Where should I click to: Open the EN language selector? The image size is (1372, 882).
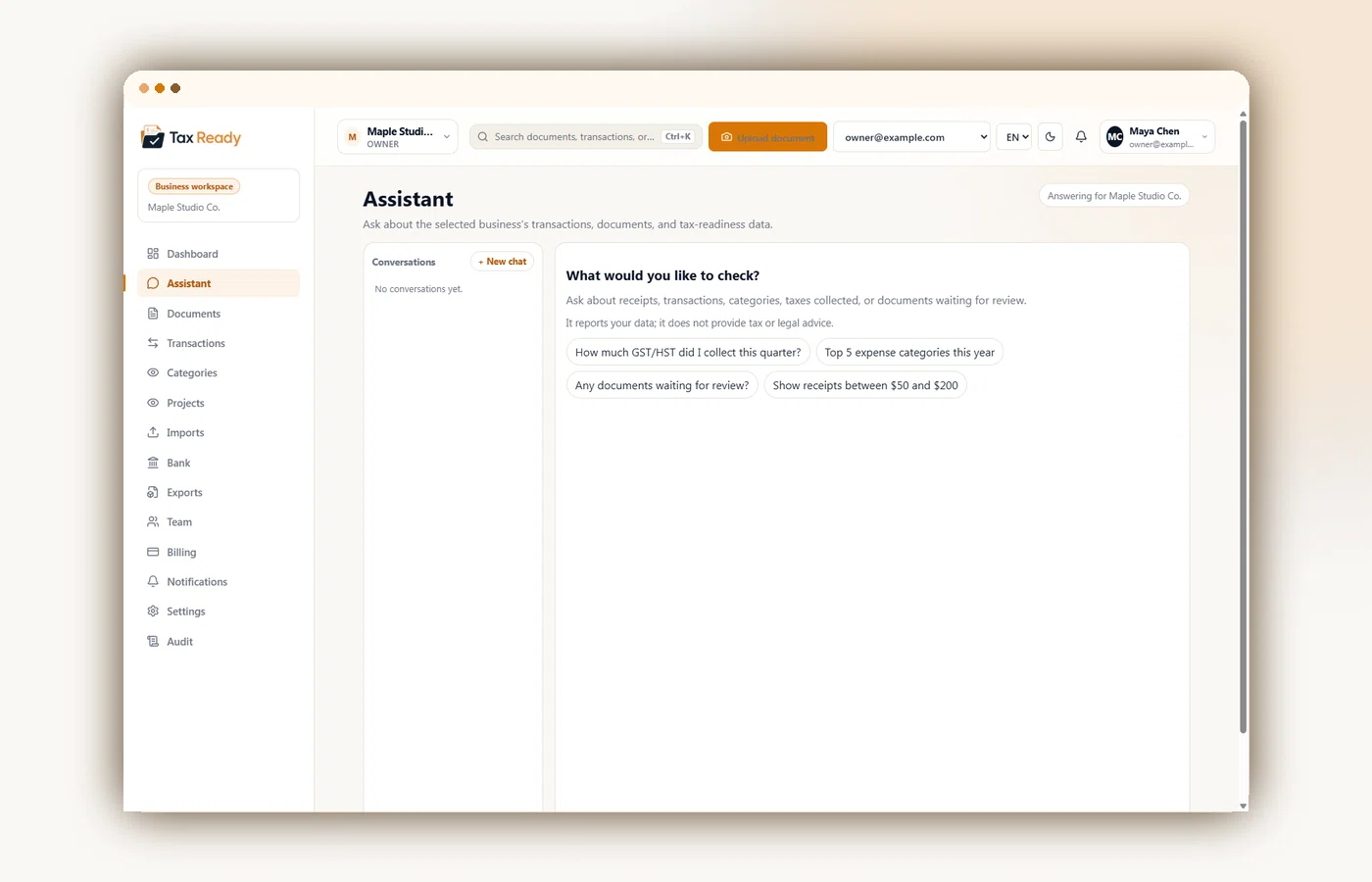(x=1015, y=137)
